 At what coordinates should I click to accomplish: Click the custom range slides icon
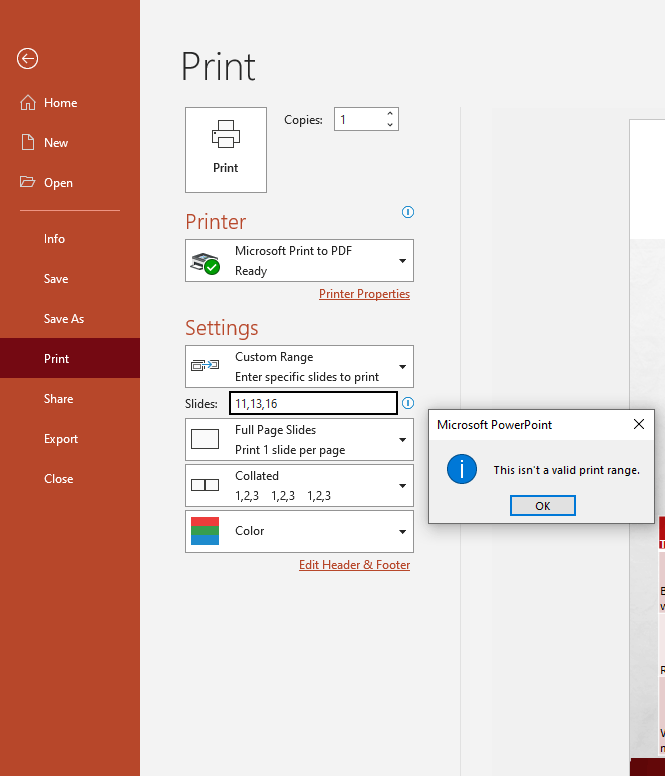(x=205, y=366)
